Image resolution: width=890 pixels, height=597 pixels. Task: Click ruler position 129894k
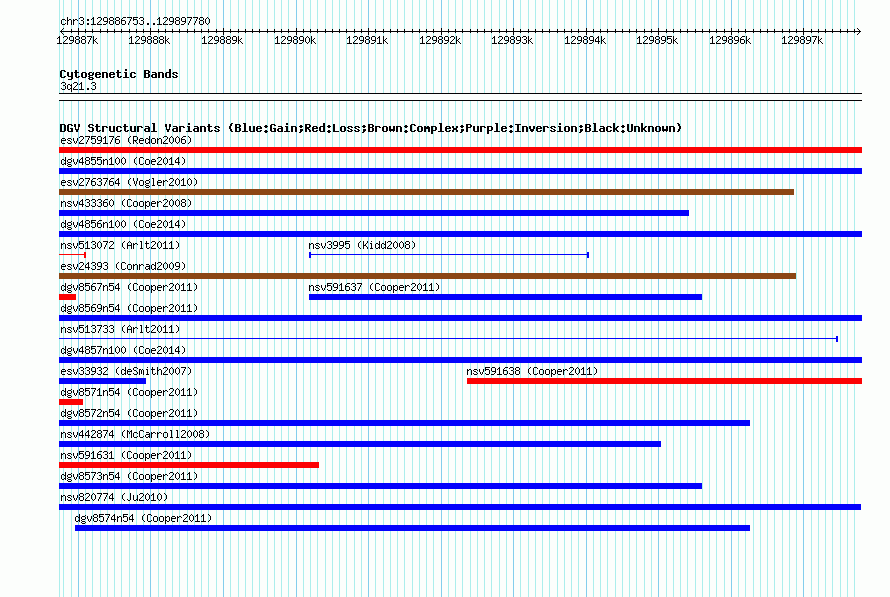(585, 40)
